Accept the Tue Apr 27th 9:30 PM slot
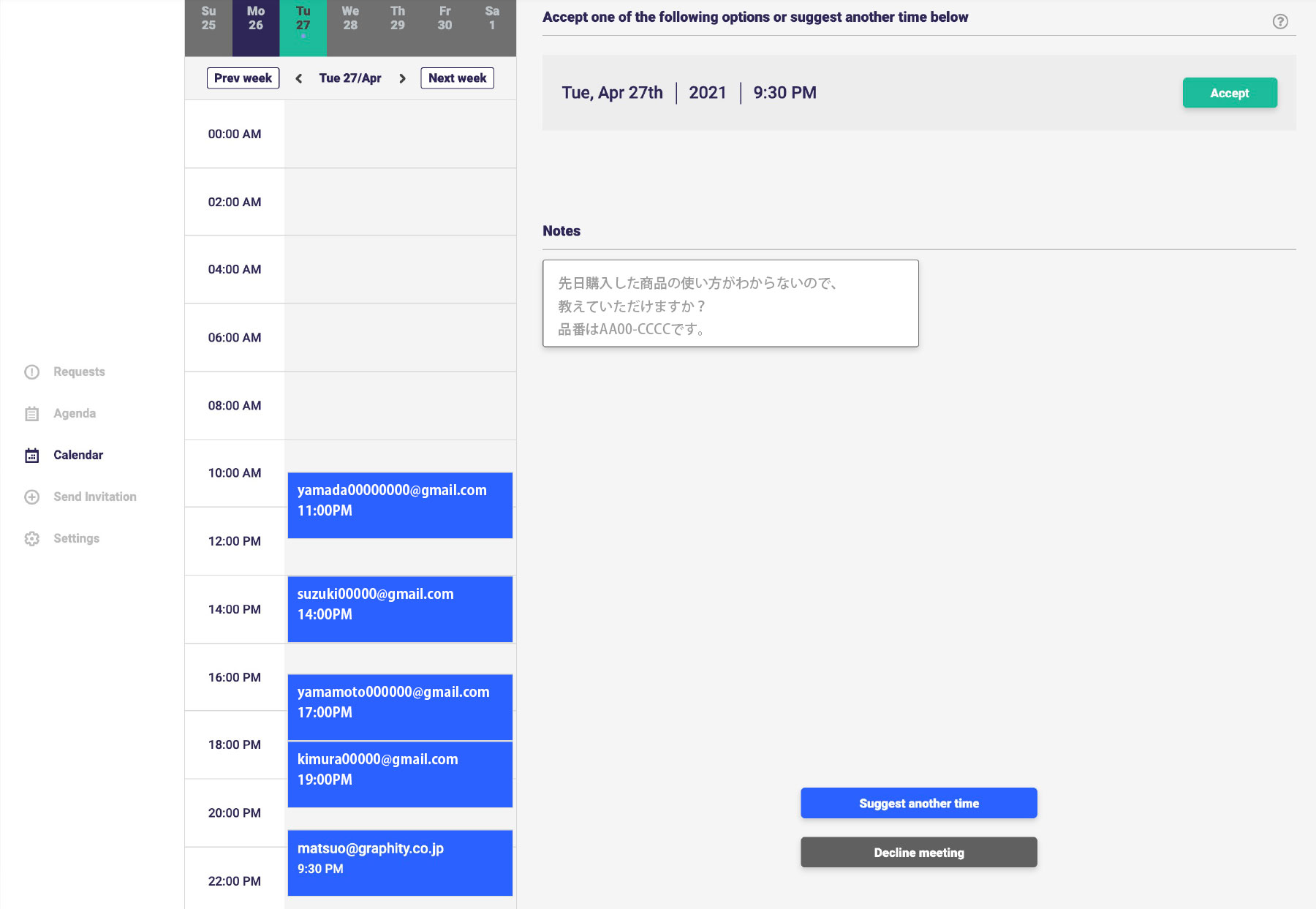The image size is (1316, 909). (1230, 93)
